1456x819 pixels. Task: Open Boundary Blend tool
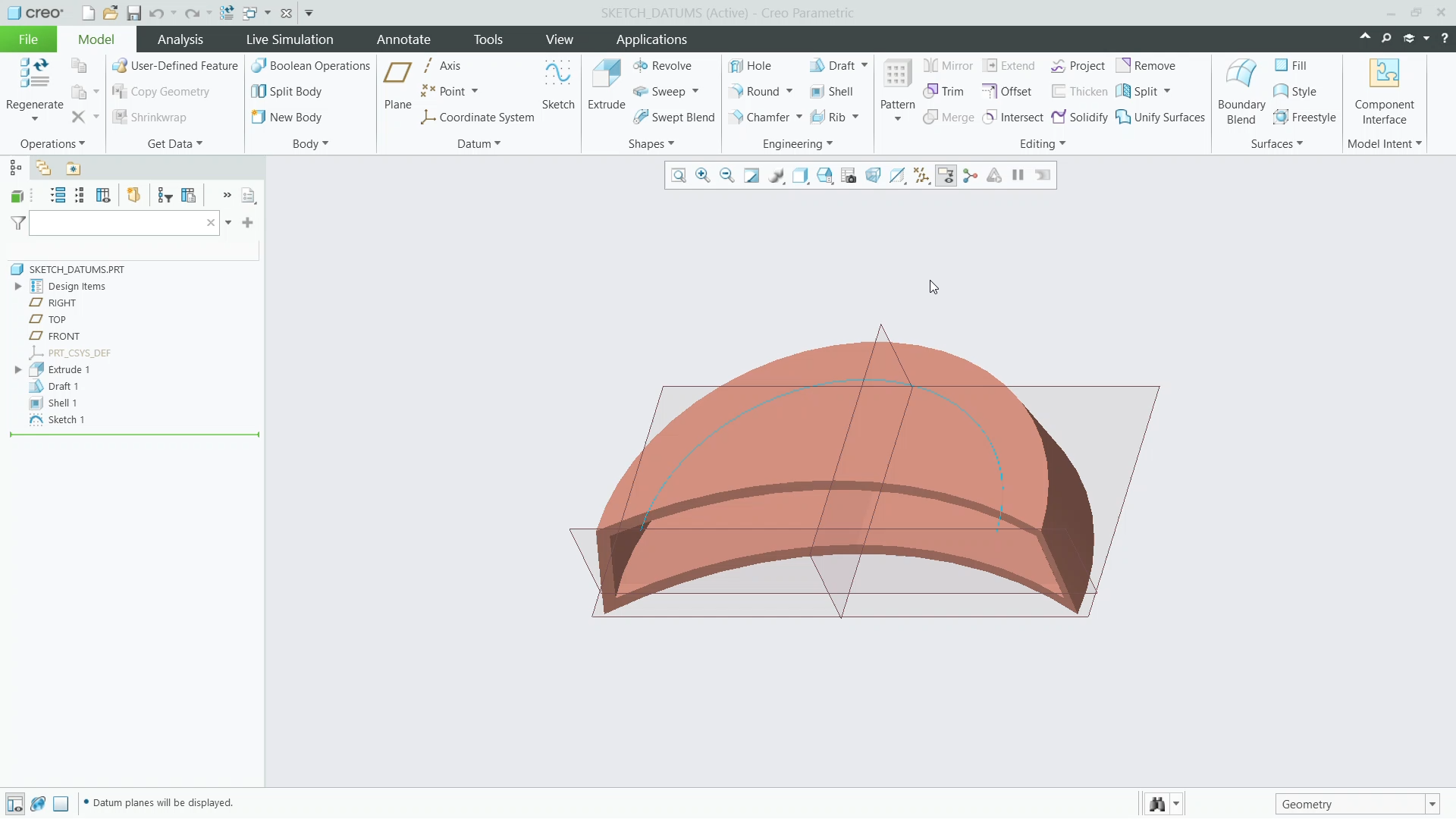tap(1241, 91)
